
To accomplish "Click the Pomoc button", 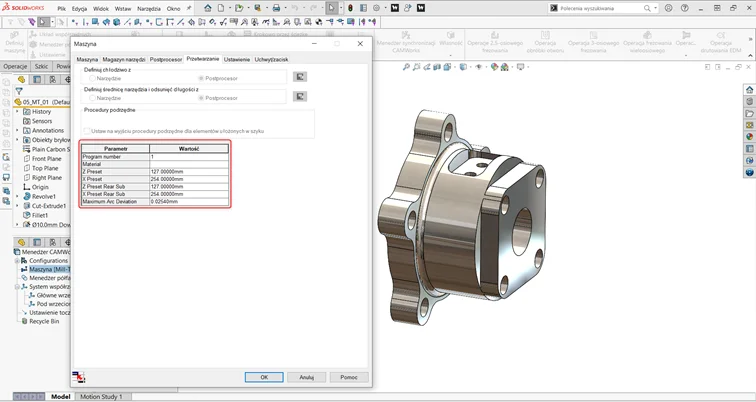I will click(x=349, y=377).
